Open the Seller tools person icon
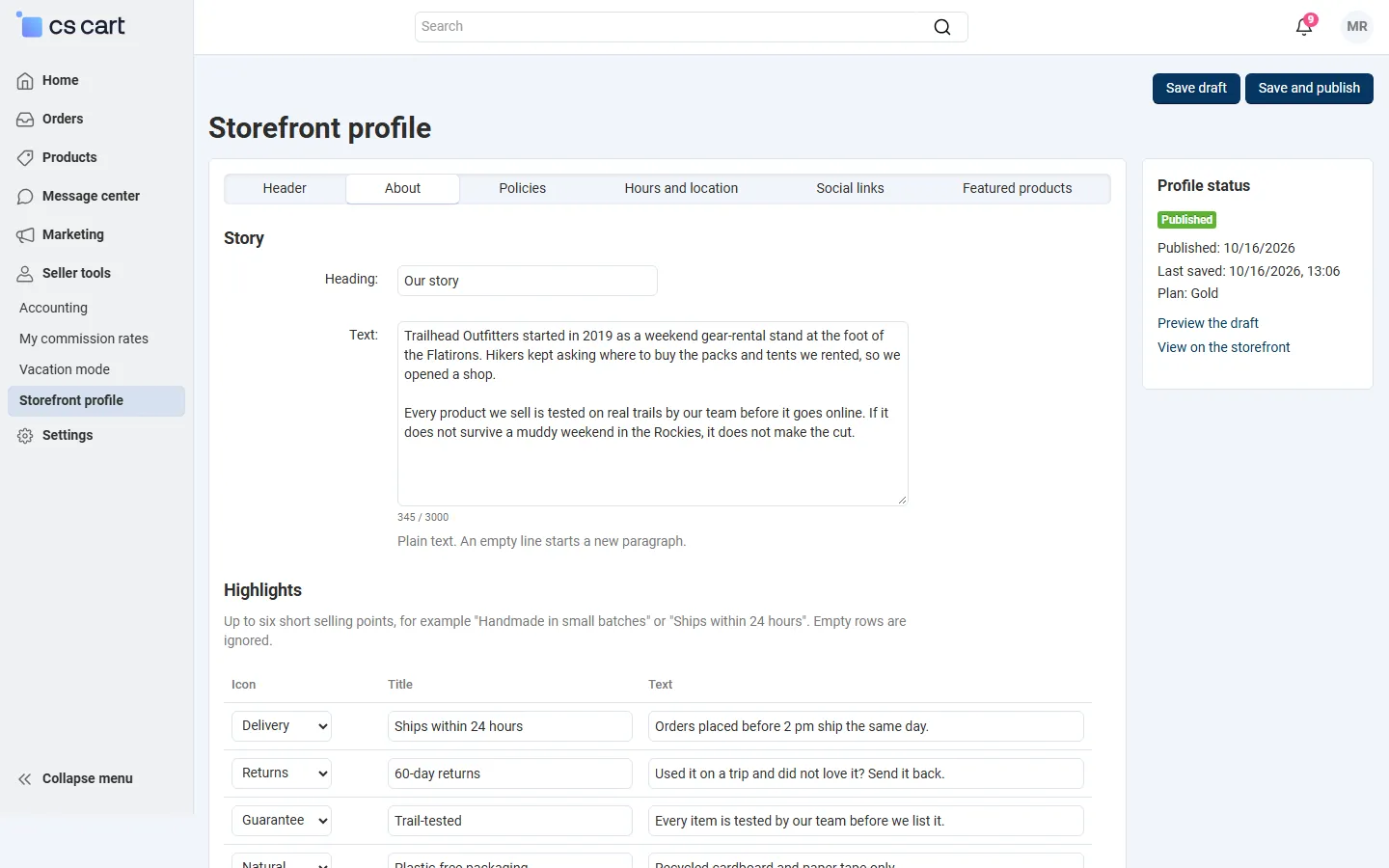This screenshot has width=1389, height=868. point(25,274)
